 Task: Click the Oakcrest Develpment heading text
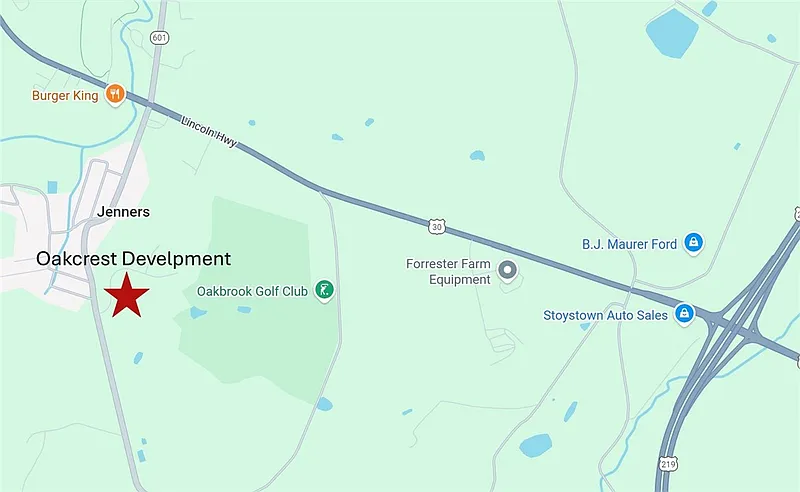[134, 259]
